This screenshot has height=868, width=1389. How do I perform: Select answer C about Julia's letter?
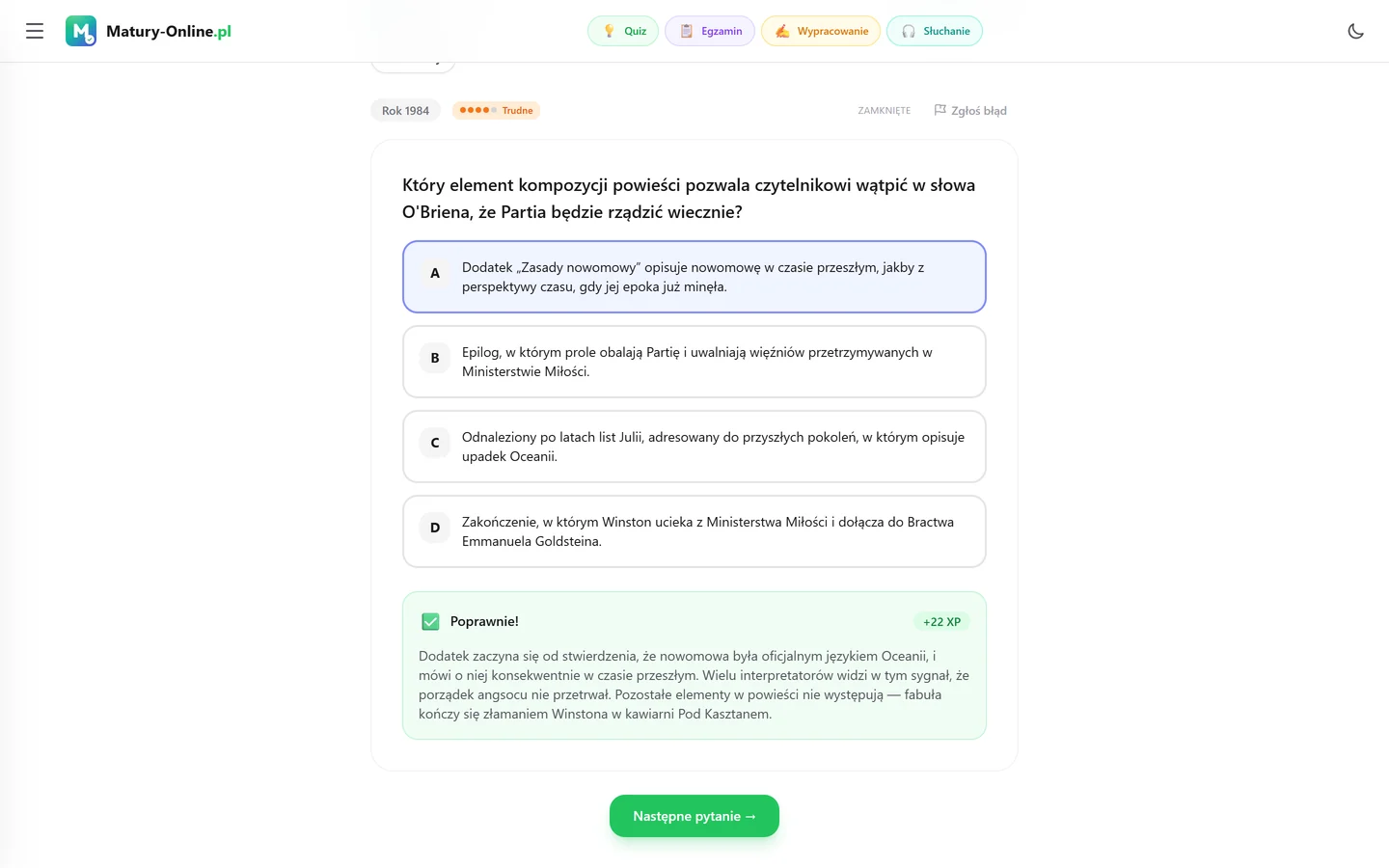pyautogui.click(x=694, y=447)
